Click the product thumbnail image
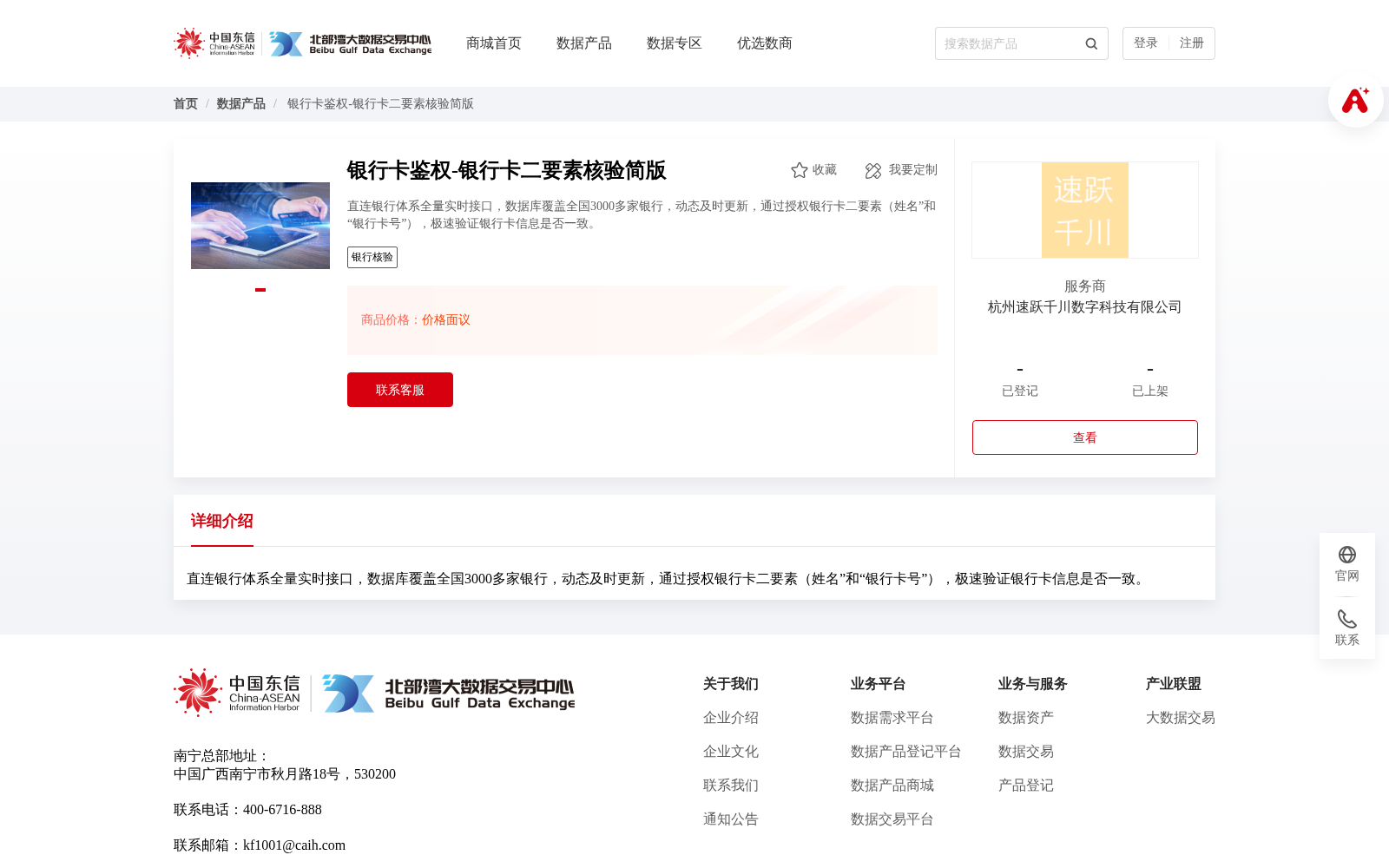This screenshot has height=868, width=1389. click(260, 226)
